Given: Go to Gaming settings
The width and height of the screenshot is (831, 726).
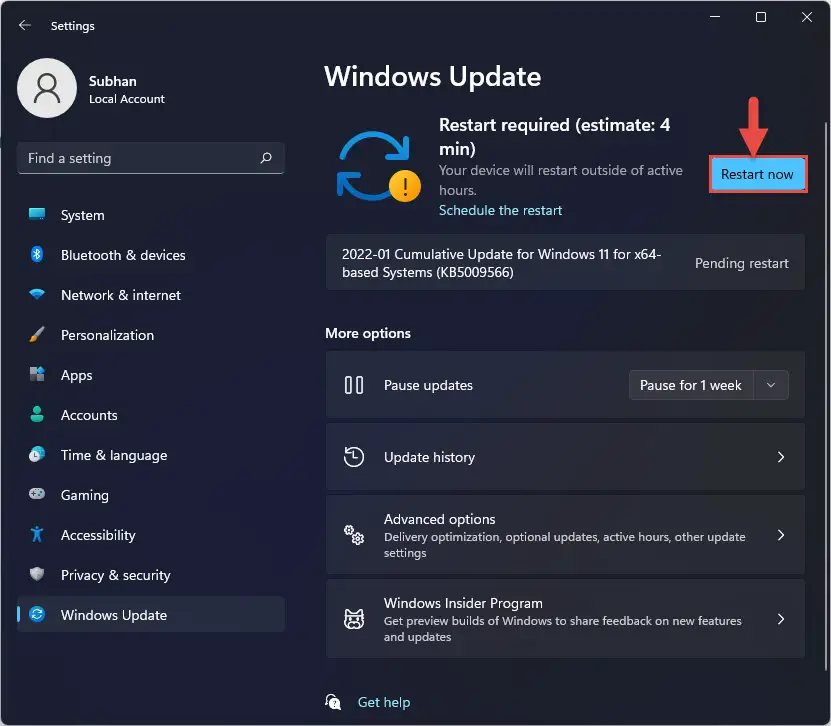Looking at the screenshot, I should point(151,495).
